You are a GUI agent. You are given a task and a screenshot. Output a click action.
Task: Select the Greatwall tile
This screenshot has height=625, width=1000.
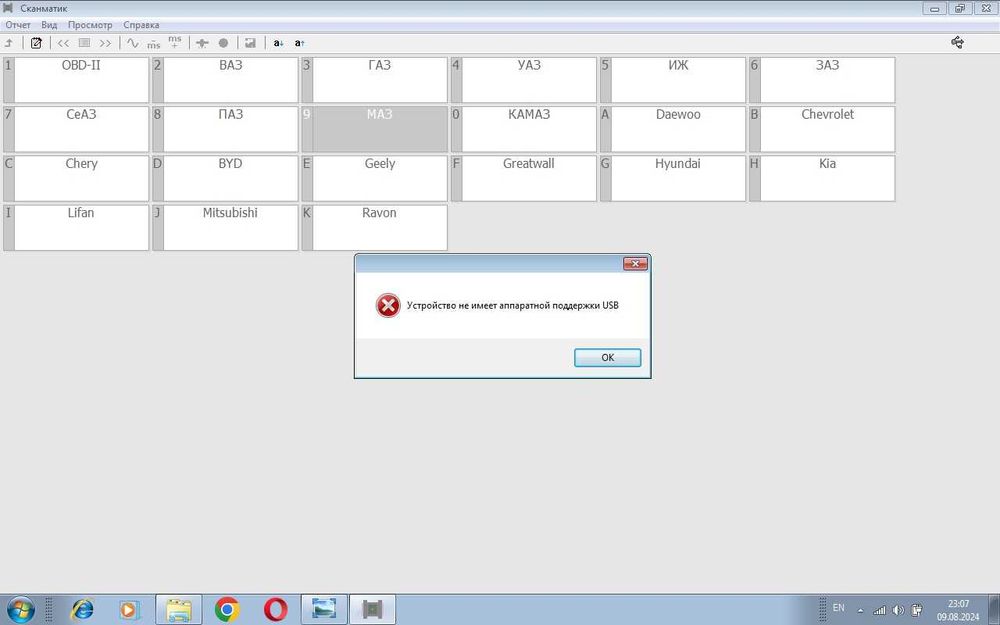tap(524, 178)
